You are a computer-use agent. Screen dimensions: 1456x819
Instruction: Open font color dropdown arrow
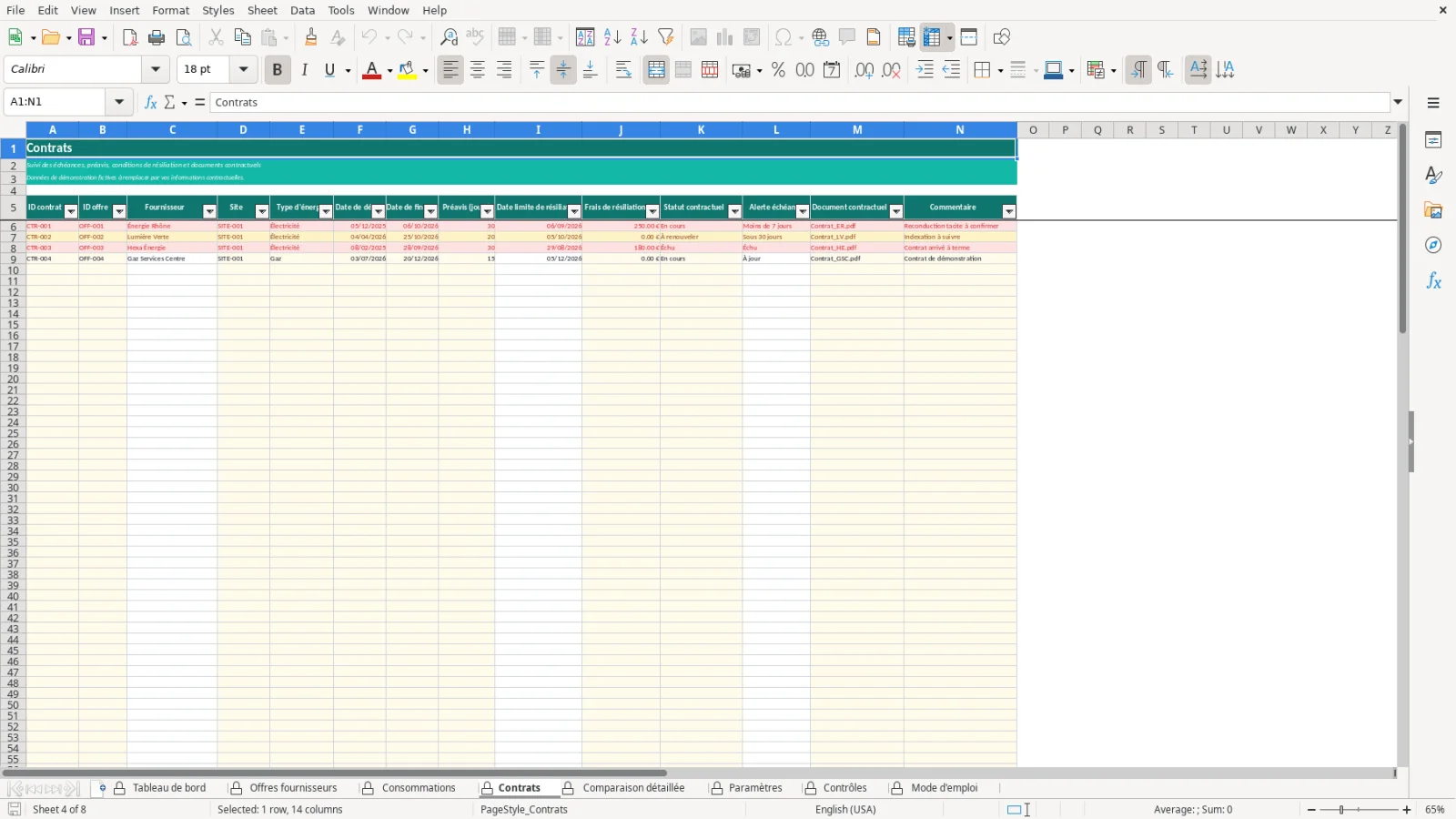[x=389, y=70]
